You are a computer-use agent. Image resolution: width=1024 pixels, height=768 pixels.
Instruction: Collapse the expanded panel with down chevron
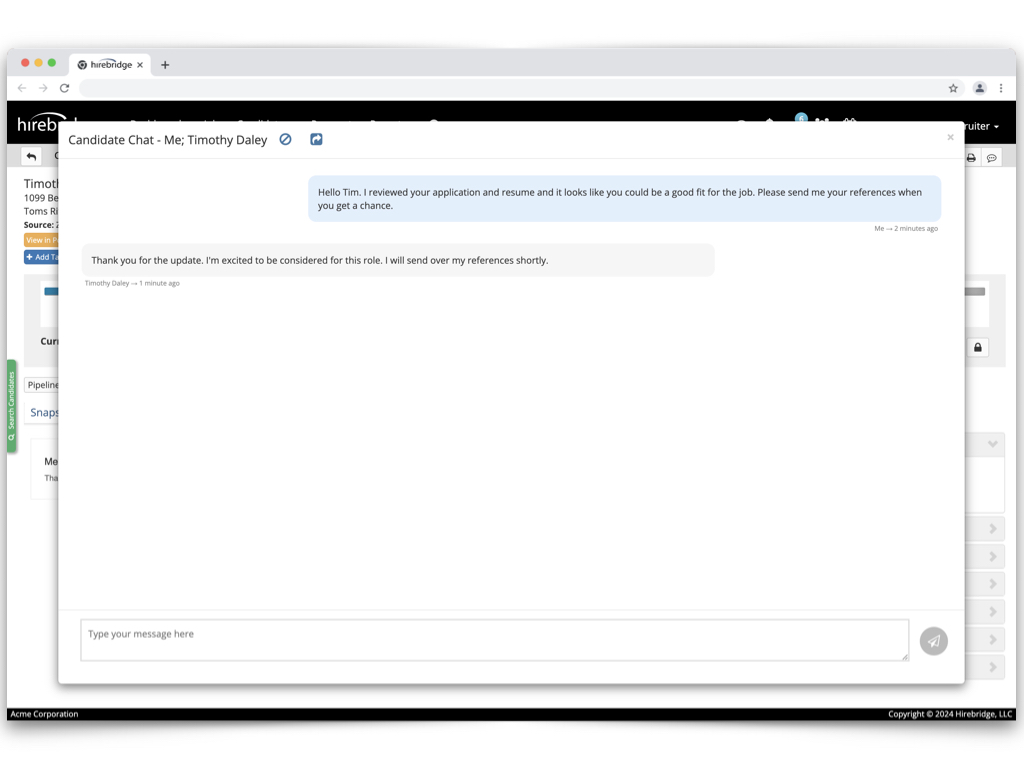pyautogui.click(x=992, y=444)
